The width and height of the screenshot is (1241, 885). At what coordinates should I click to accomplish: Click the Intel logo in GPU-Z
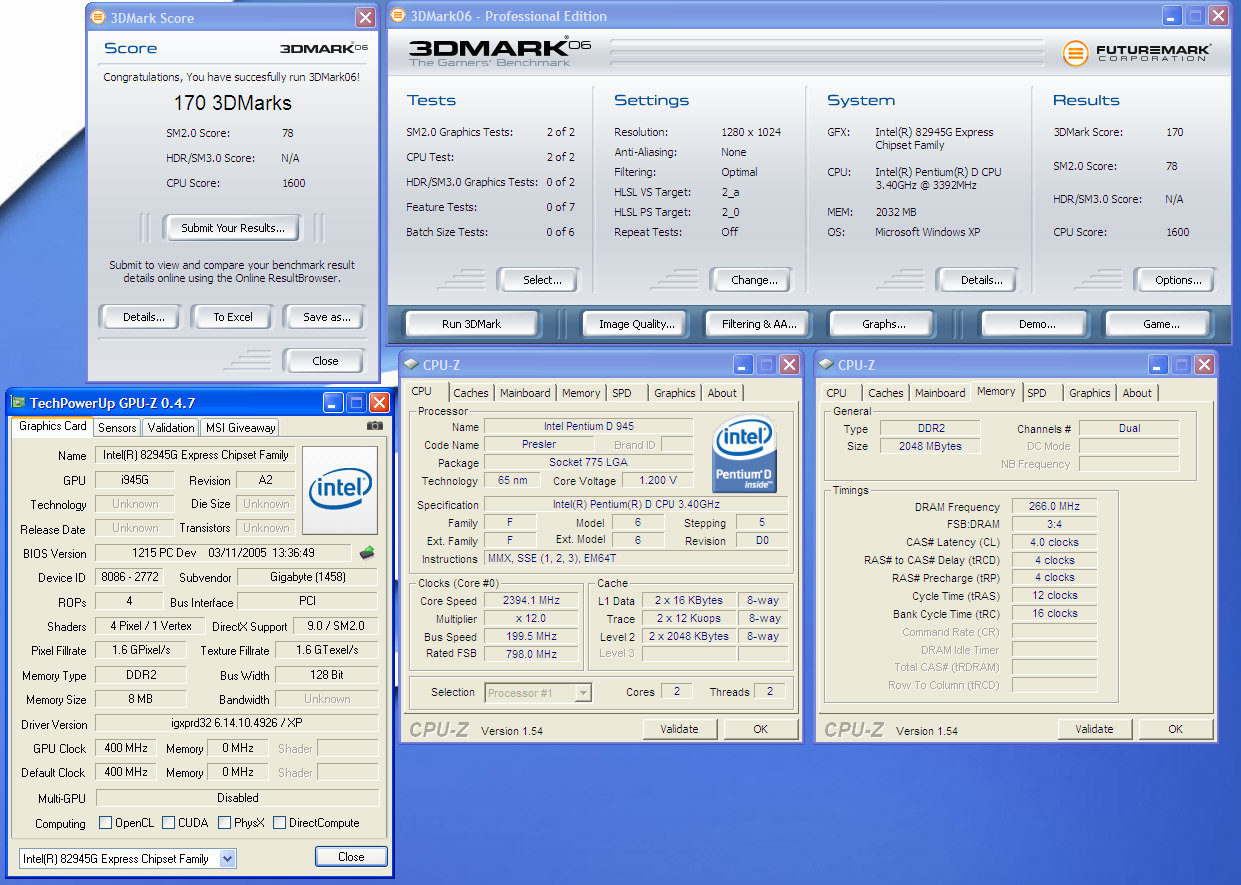340,489
